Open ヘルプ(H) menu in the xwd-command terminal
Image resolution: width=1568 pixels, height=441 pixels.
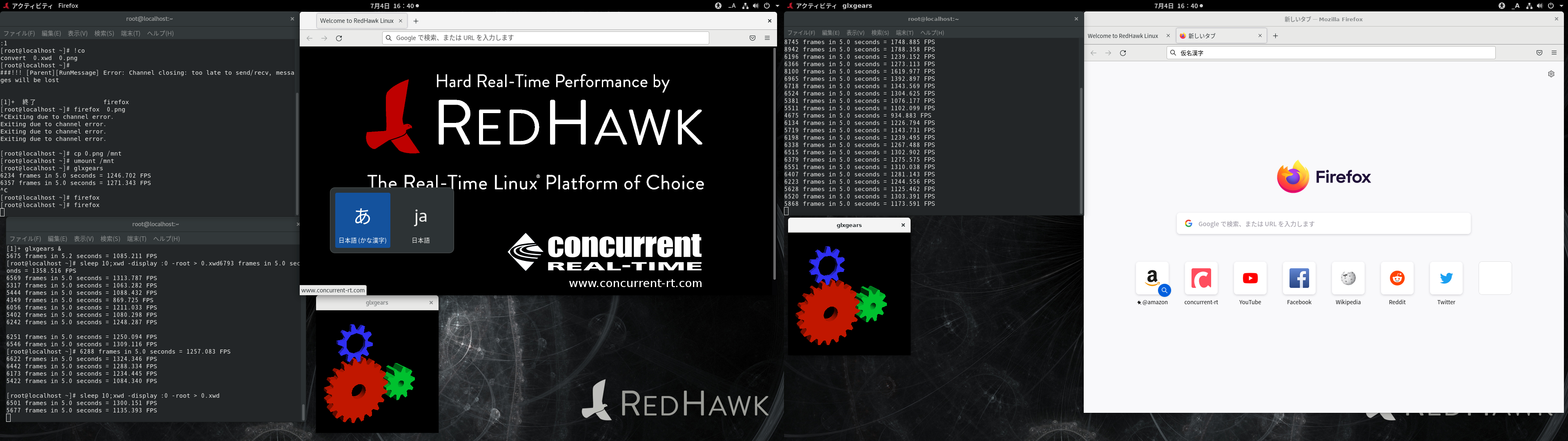[166, 239]
